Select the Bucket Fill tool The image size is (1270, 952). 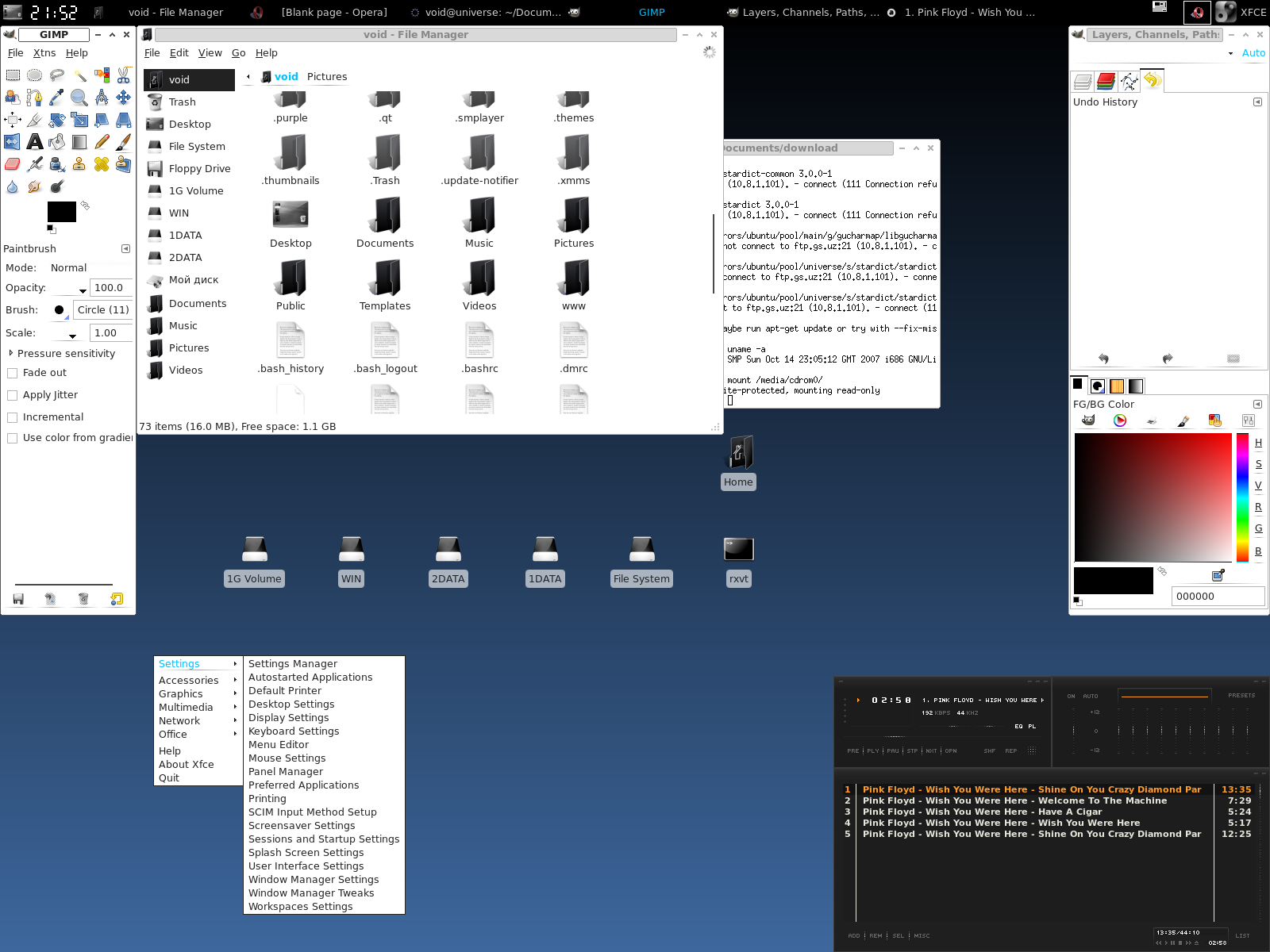pyautogui.click(x=57, y=142)
